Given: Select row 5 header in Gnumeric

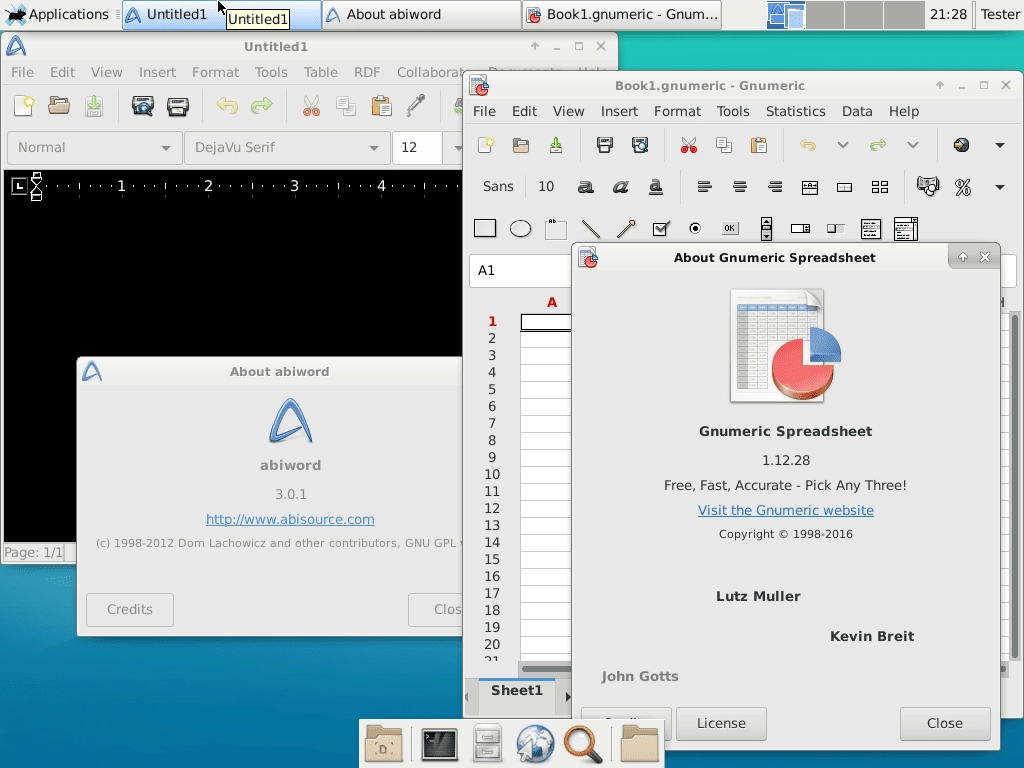Looking at the screenshot, I should [x=492, y=390].
